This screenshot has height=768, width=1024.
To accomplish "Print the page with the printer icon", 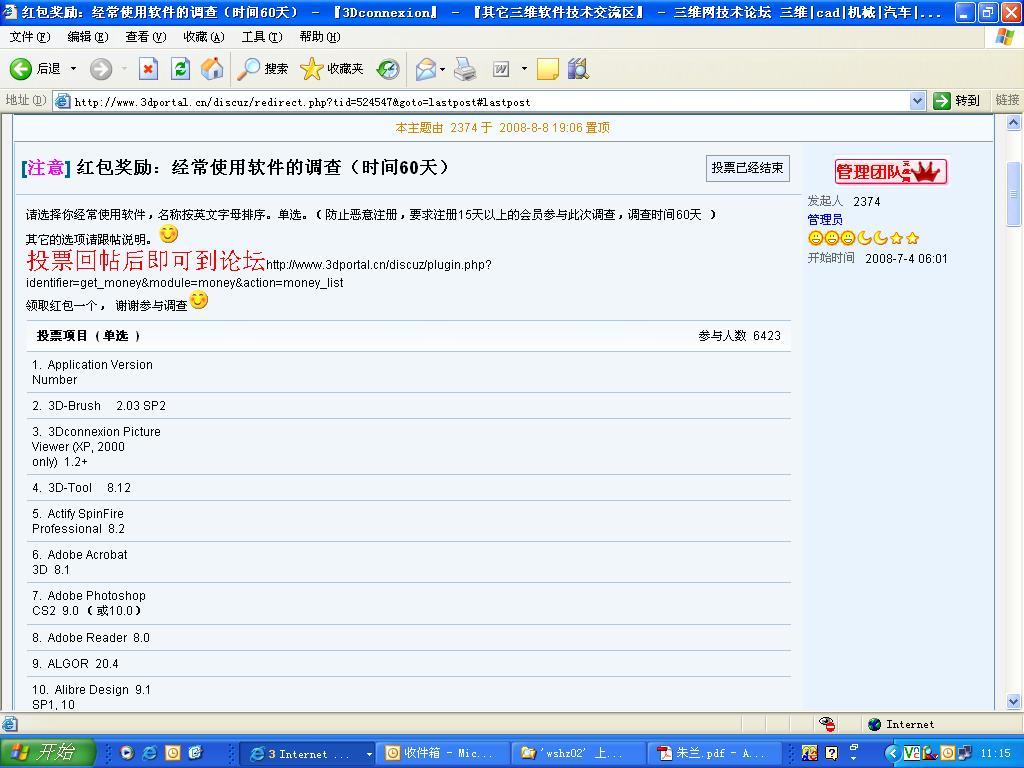I will click(x=465, y=69).
